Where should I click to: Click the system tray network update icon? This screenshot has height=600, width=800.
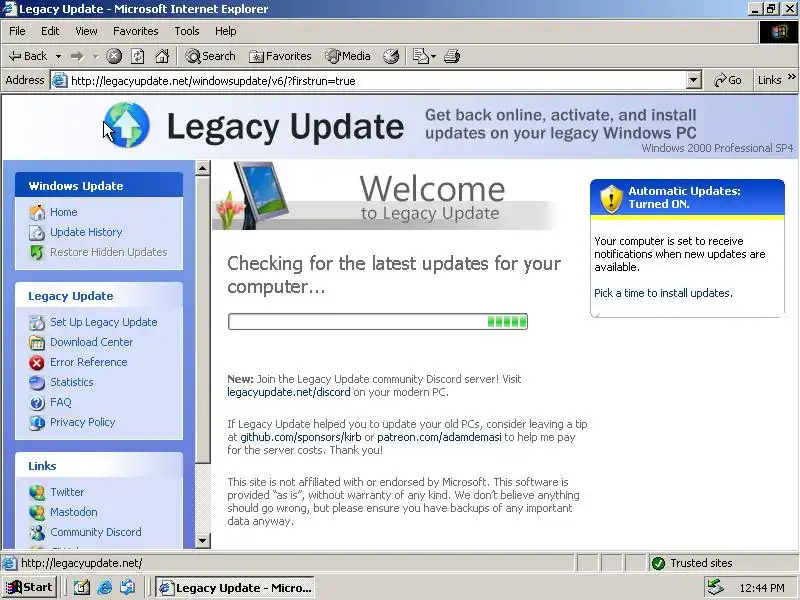715,588
